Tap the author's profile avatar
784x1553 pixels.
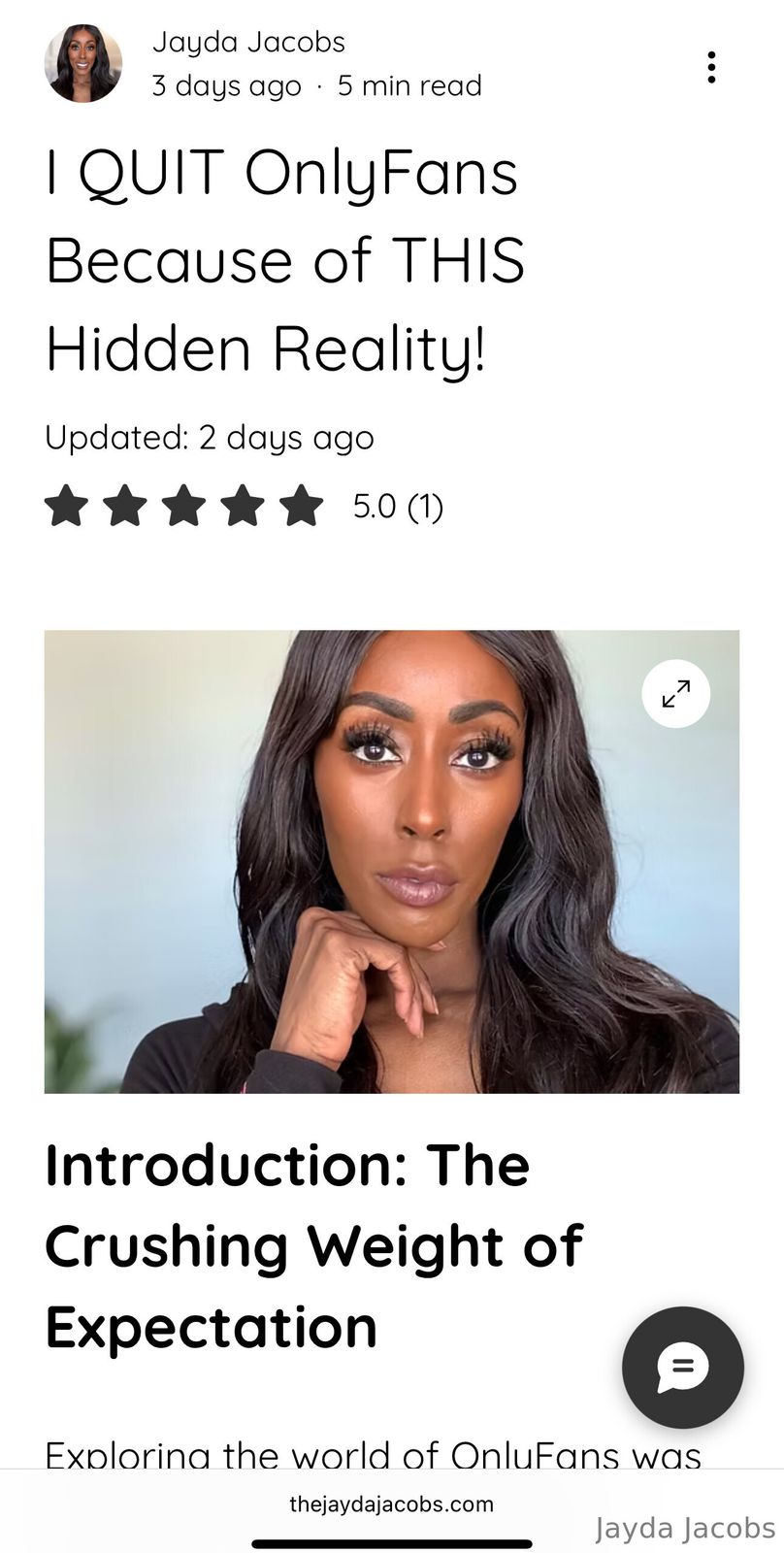83,64
